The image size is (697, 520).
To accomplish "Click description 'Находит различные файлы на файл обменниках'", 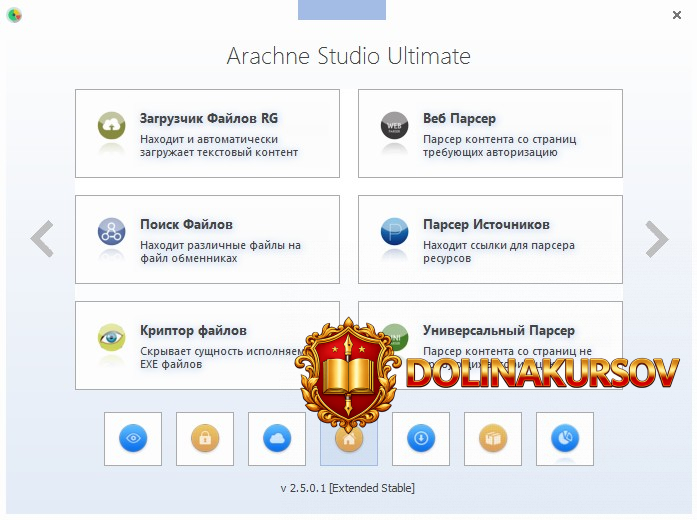I will click(x=220, y=252).
